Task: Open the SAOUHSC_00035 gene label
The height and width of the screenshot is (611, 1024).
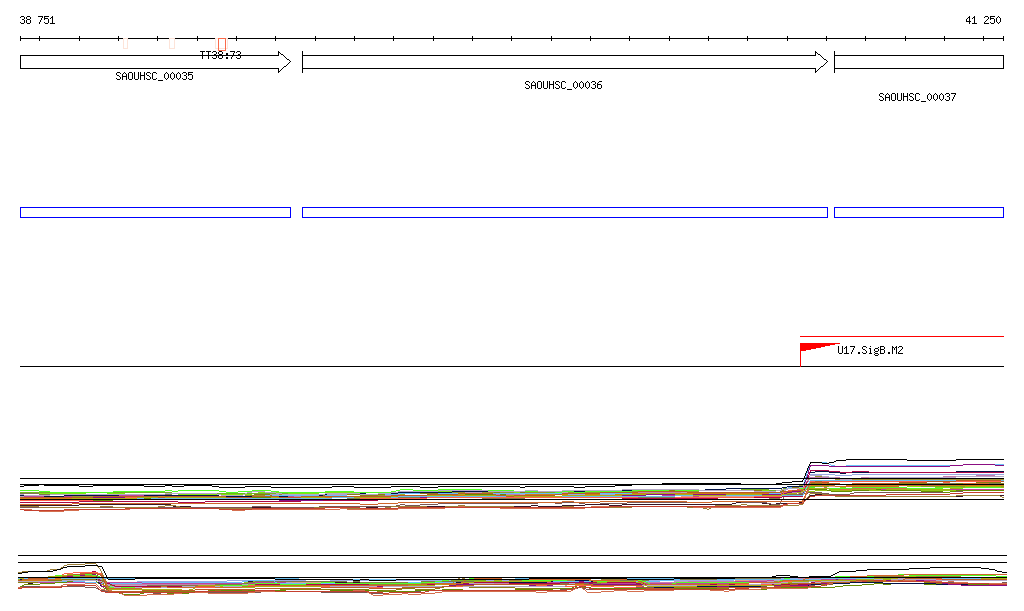Action: tap(154, 76)
